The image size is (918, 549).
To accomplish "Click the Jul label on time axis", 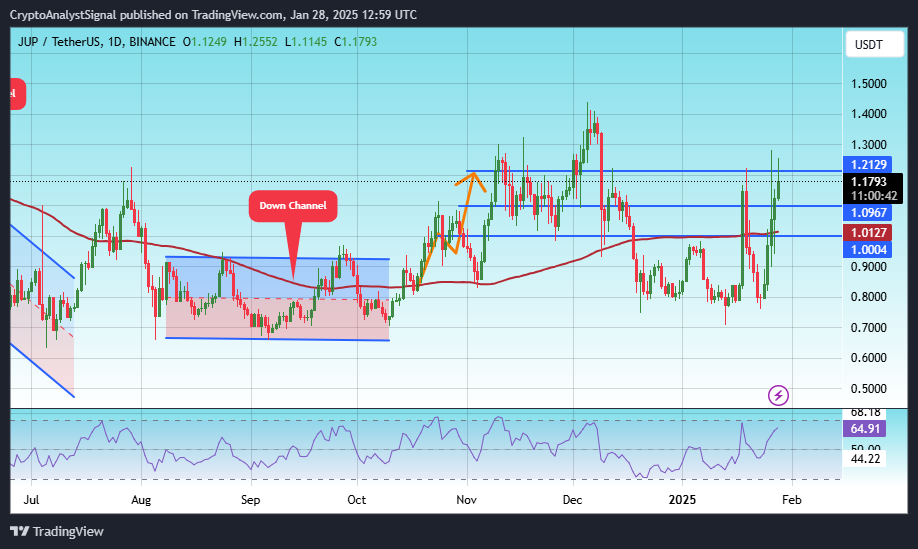I will click(x=32, y=500).
